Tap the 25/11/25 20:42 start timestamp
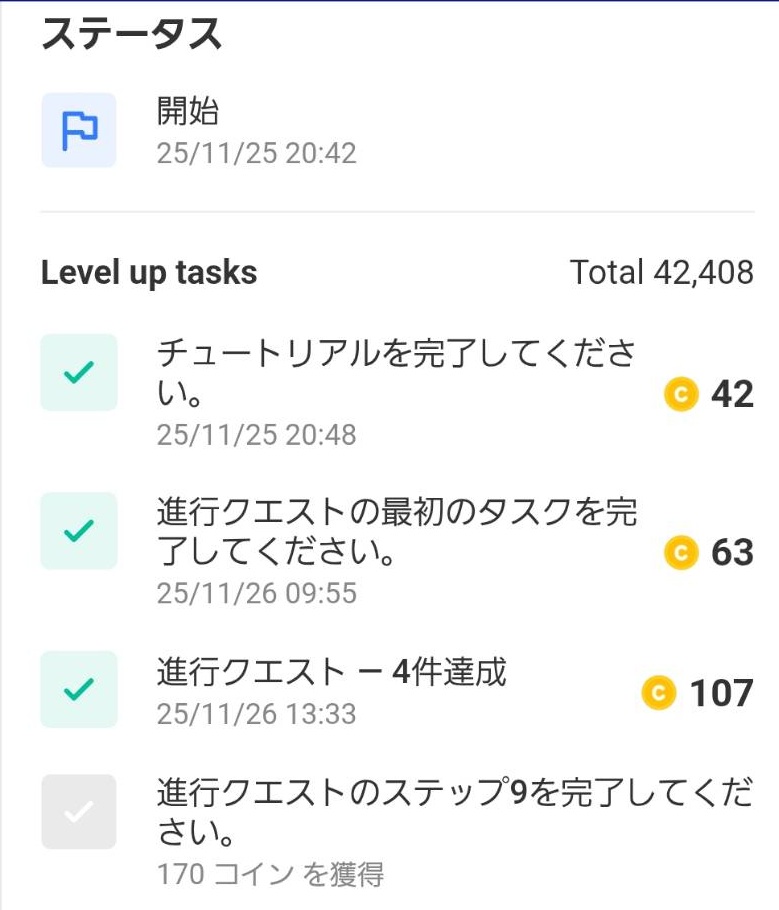The width and height of the screenshot is (779, 910). coord(256,153)
